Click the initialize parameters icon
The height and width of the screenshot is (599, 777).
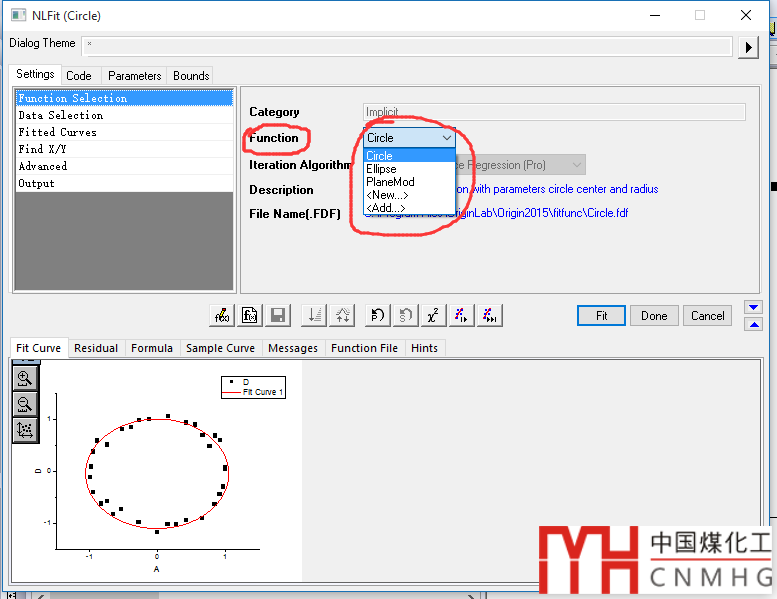point(376,315)
